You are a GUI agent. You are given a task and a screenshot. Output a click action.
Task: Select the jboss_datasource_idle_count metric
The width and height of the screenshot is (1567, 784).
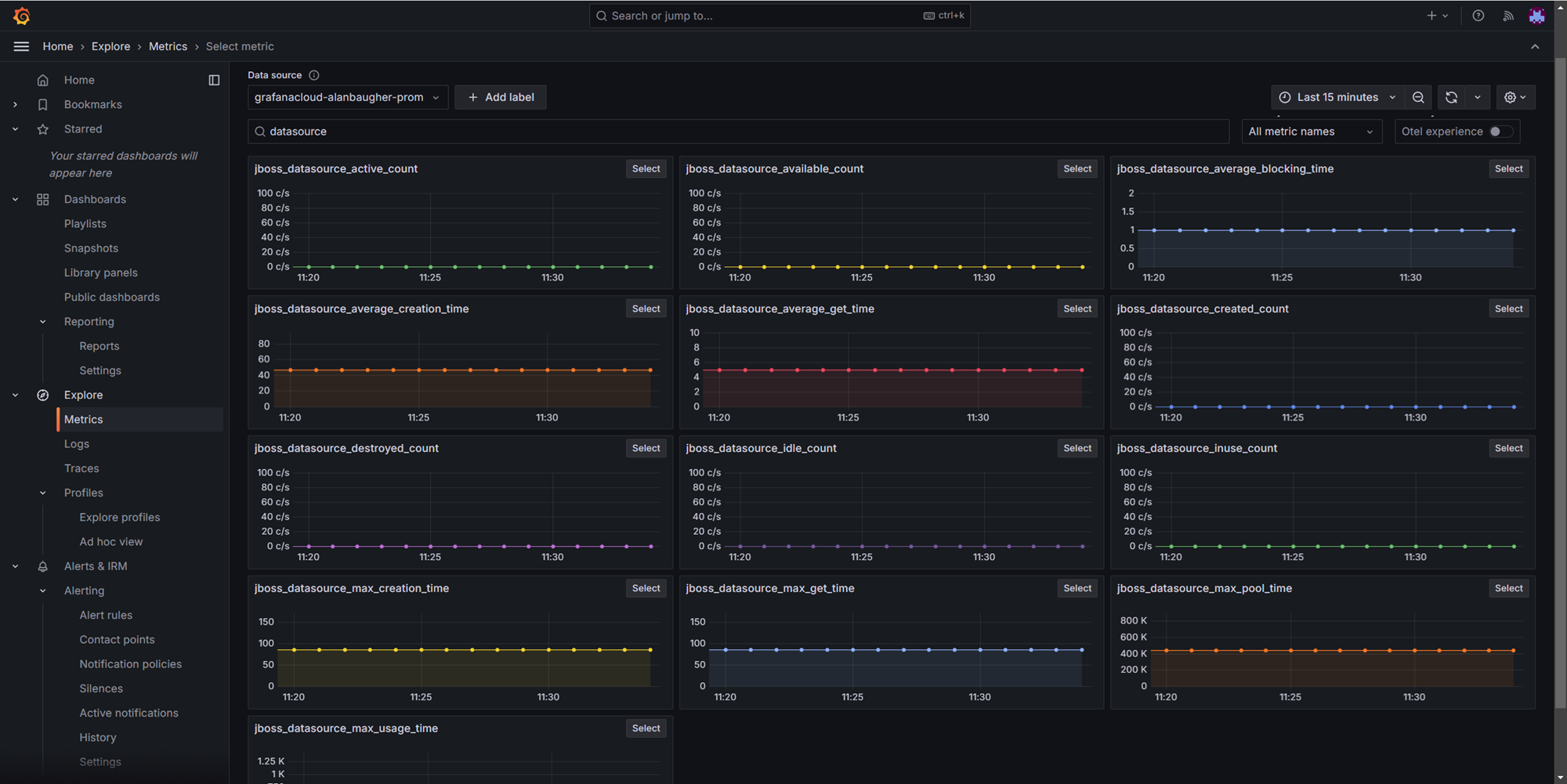point(1077,449)
